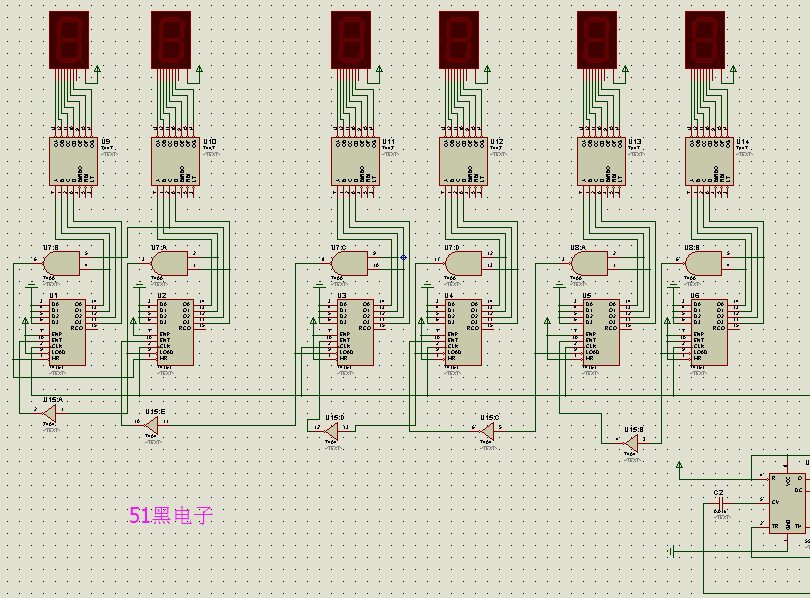Select the U7:B AND gate symbol

click(x=62, y=262)
